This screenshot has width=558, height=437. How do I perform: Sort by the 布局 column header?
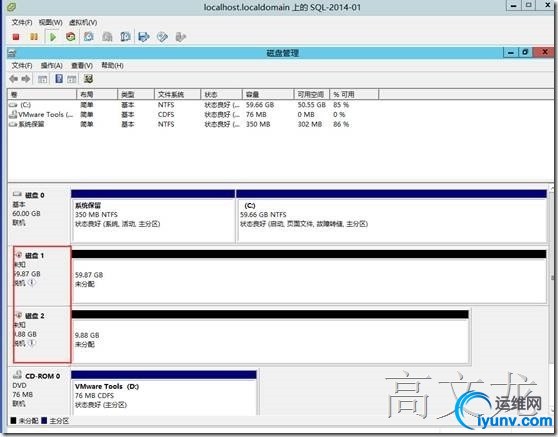pos(97,94)
